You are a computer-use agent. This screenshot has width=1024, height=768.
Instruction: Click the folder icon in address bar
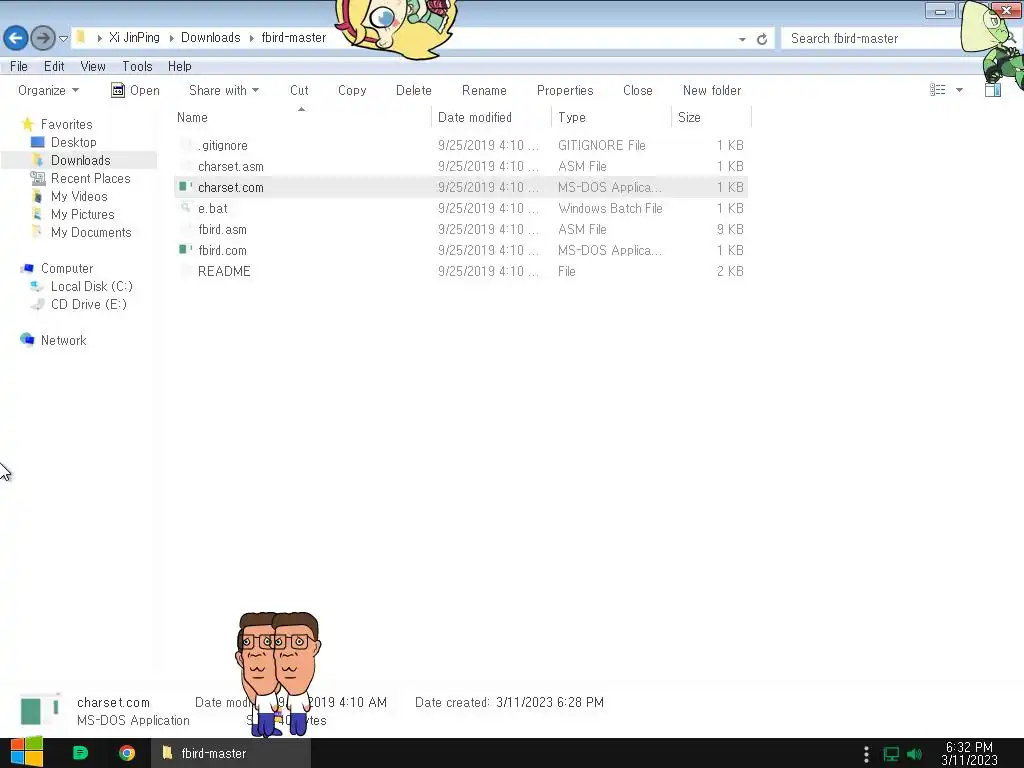coord(81,37)
